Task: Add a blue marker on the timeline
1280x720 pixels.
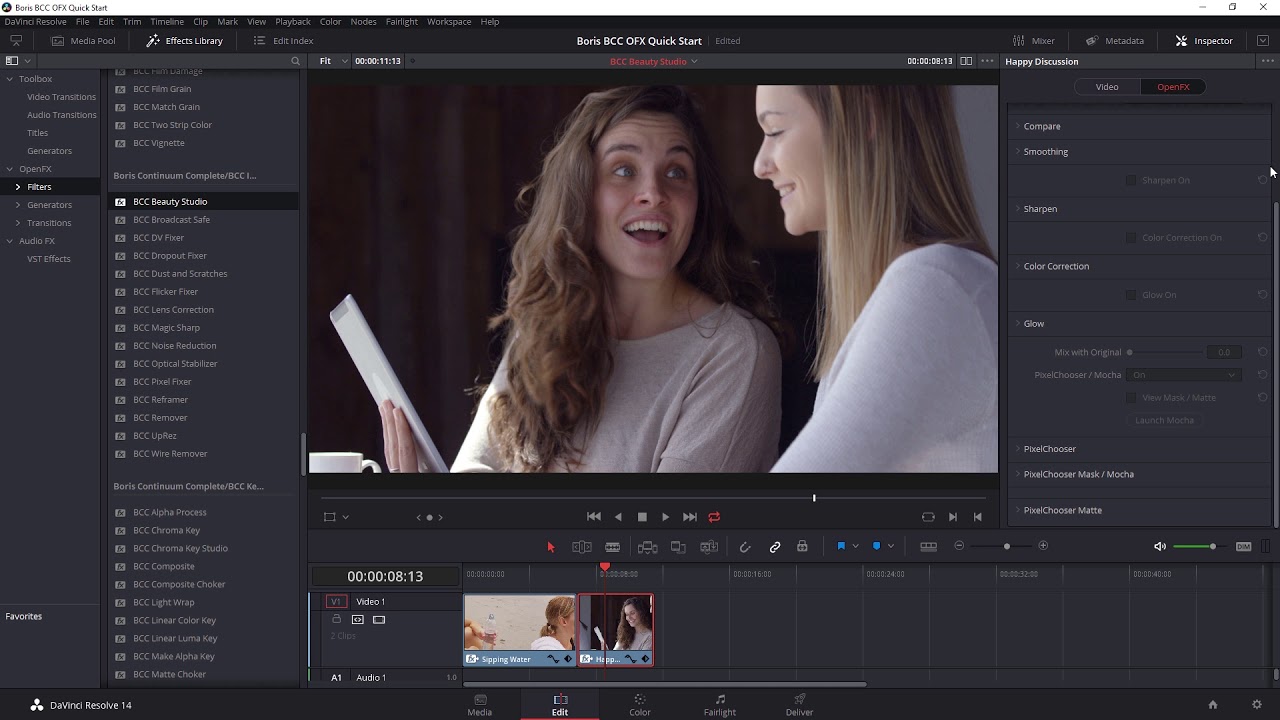Action: tap(877, 546)
